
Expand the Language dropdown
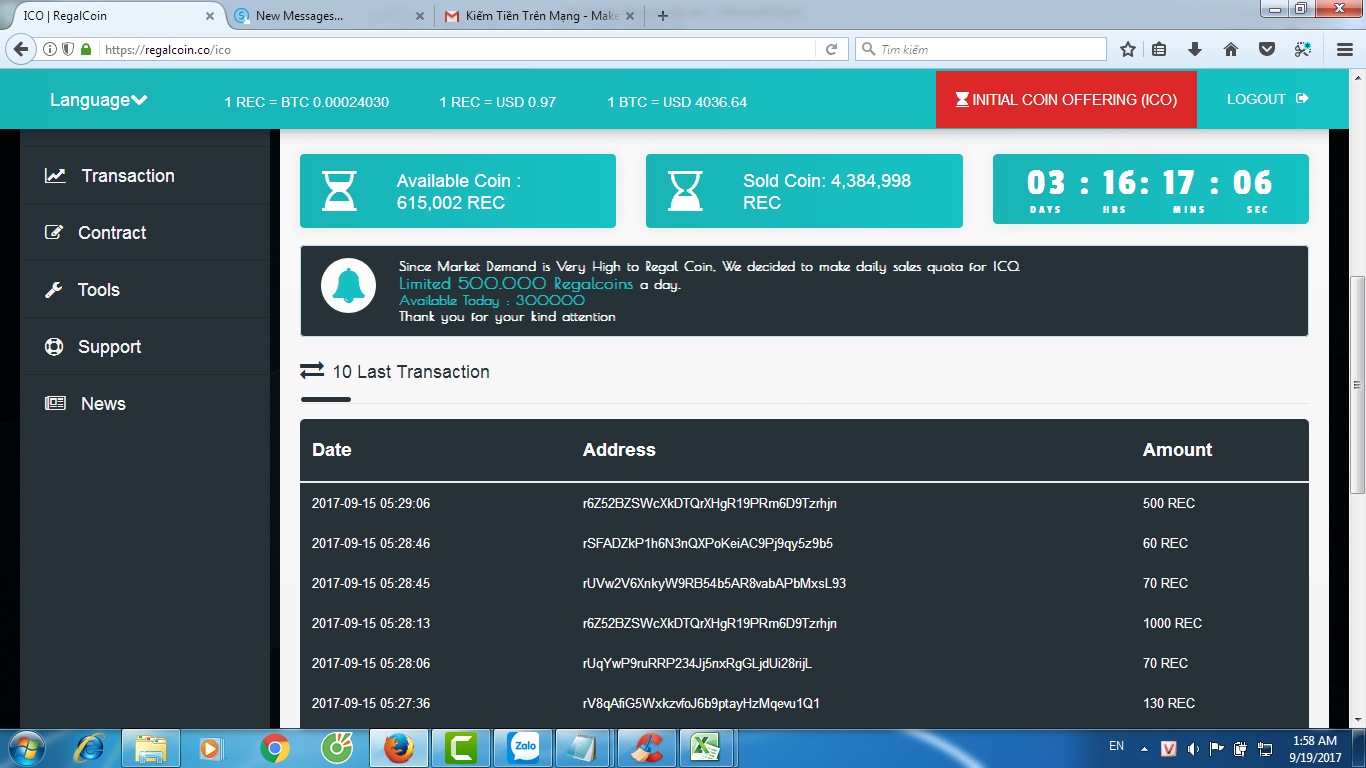[99, 100]
